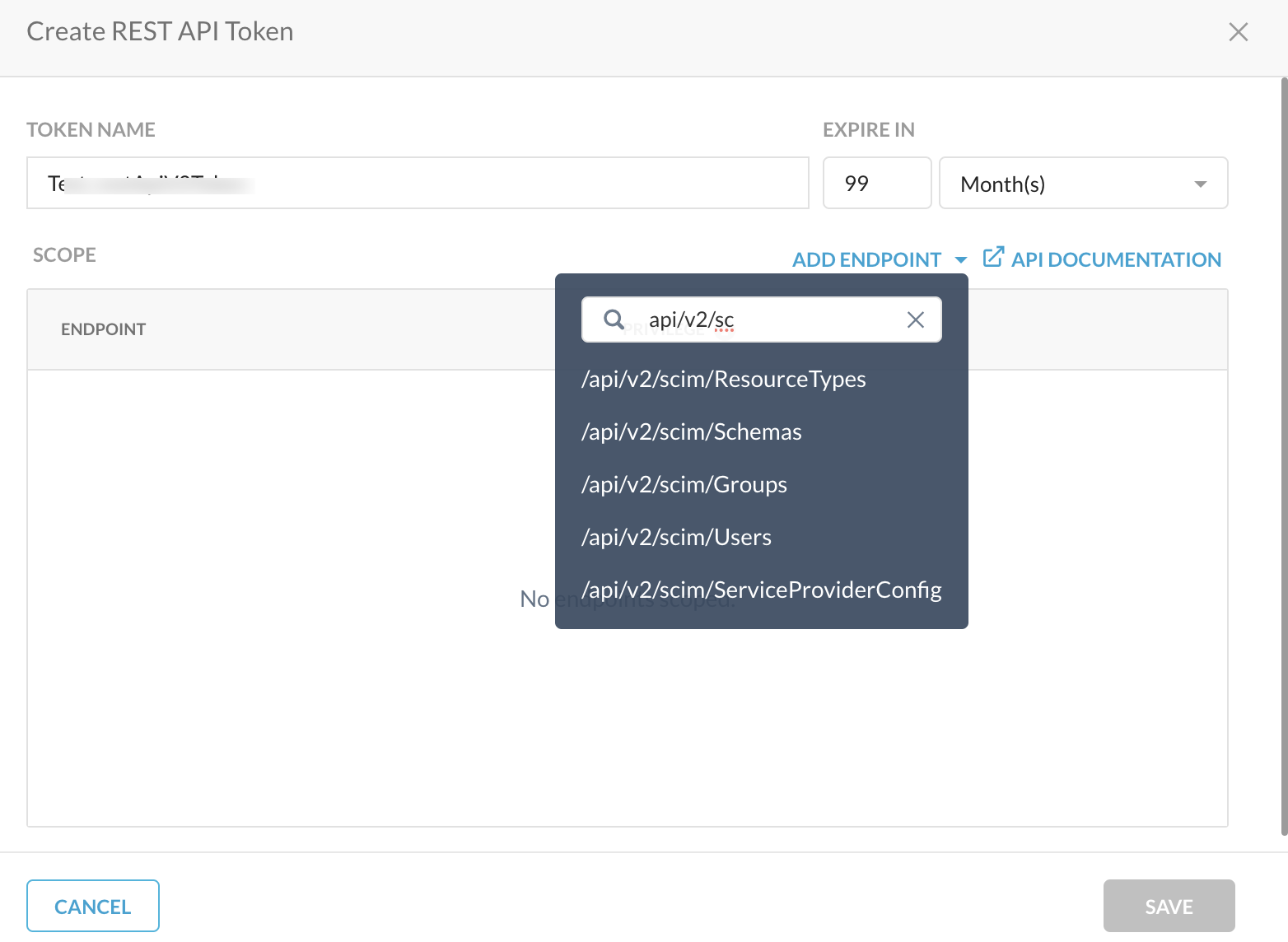Screen dimensions: 1288x942
Task: Click the ENDPOINT column header
Action: [x=103, y=329]
